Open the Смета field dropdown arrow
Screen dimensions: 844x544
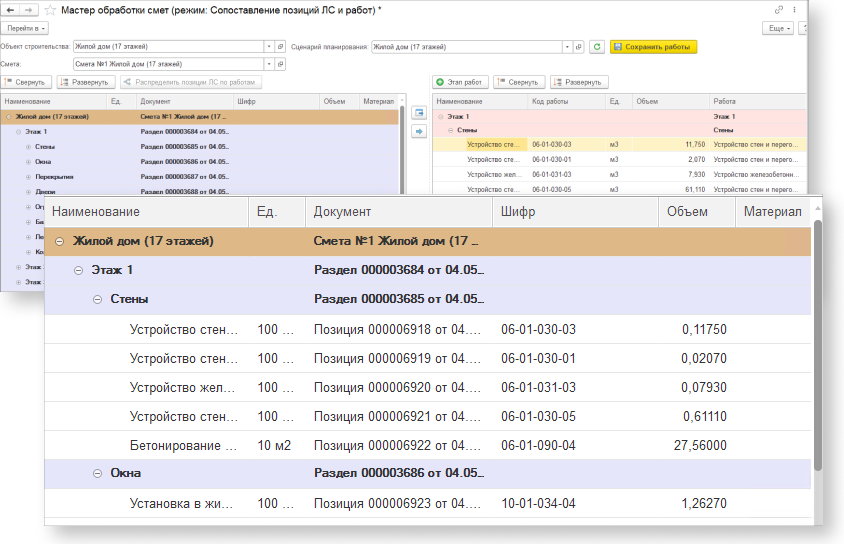point(268,64)
